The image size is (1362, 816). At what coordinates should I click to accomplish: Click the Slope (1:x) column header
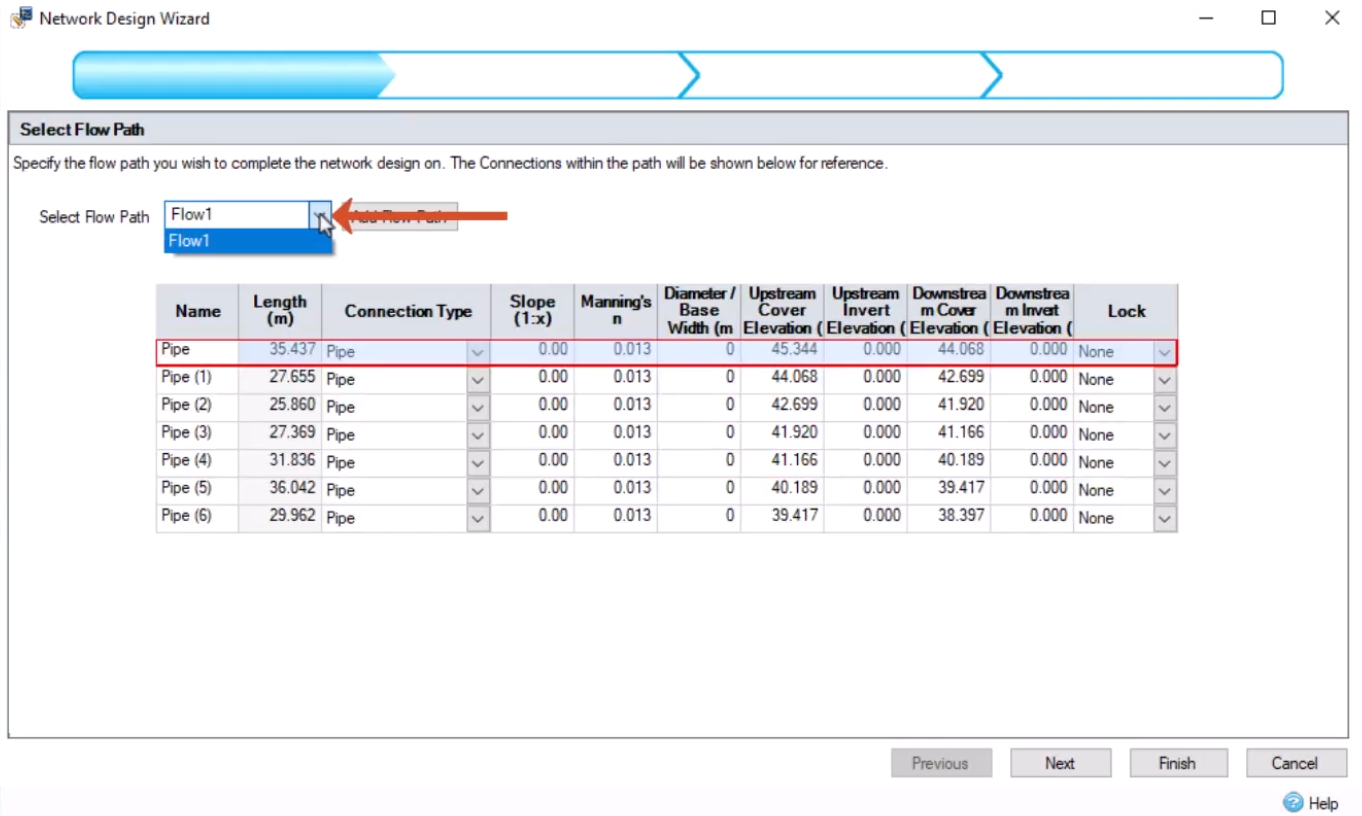pyautogui.click(x=532, y=311)
